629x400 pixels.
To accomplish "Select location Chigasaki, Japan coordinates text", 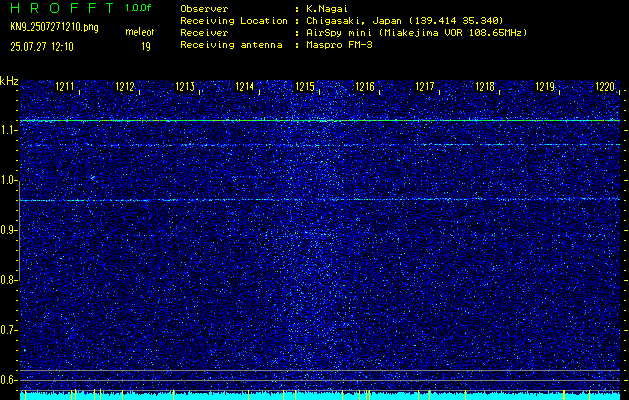I will (404, 21).
